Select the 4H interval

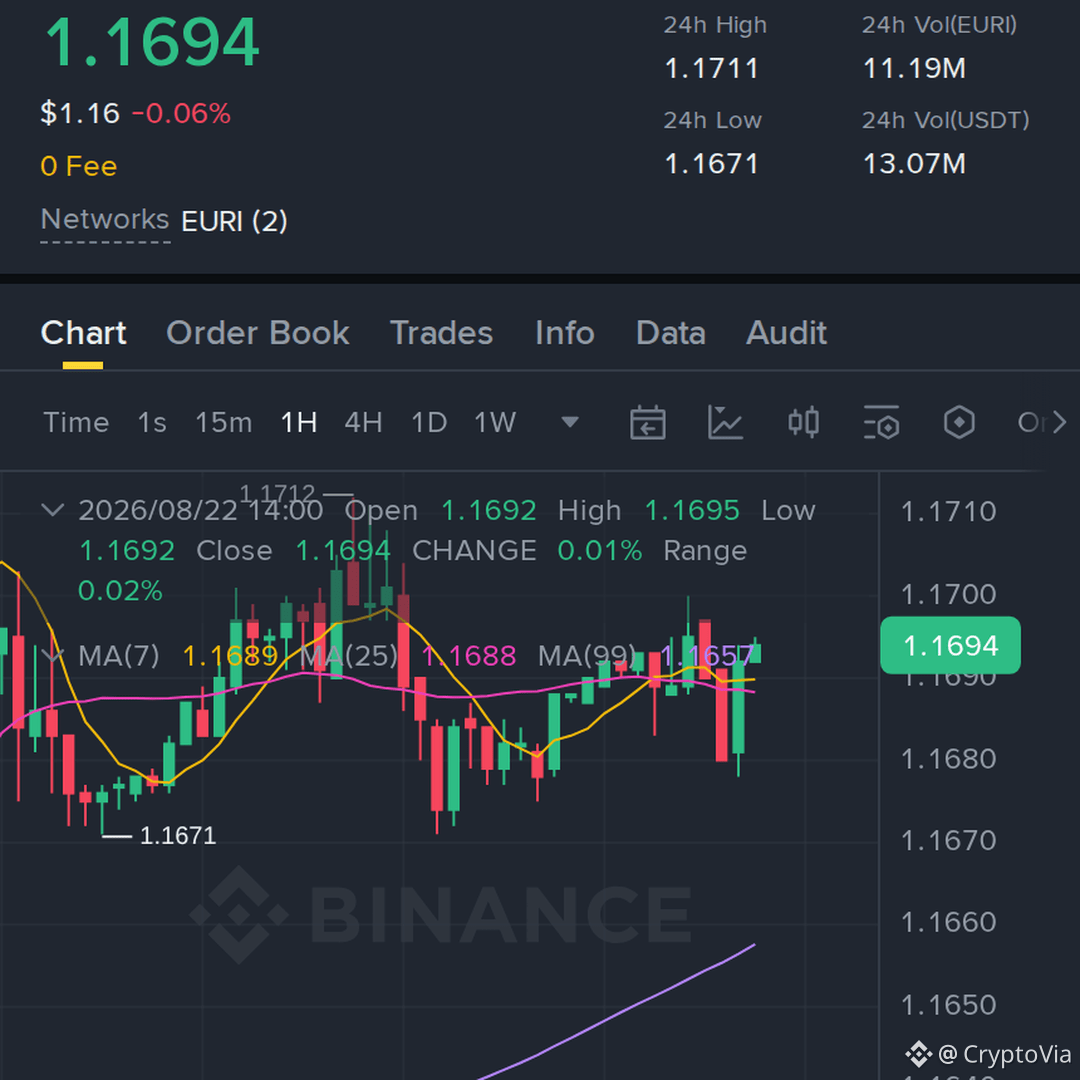(364, 422)
